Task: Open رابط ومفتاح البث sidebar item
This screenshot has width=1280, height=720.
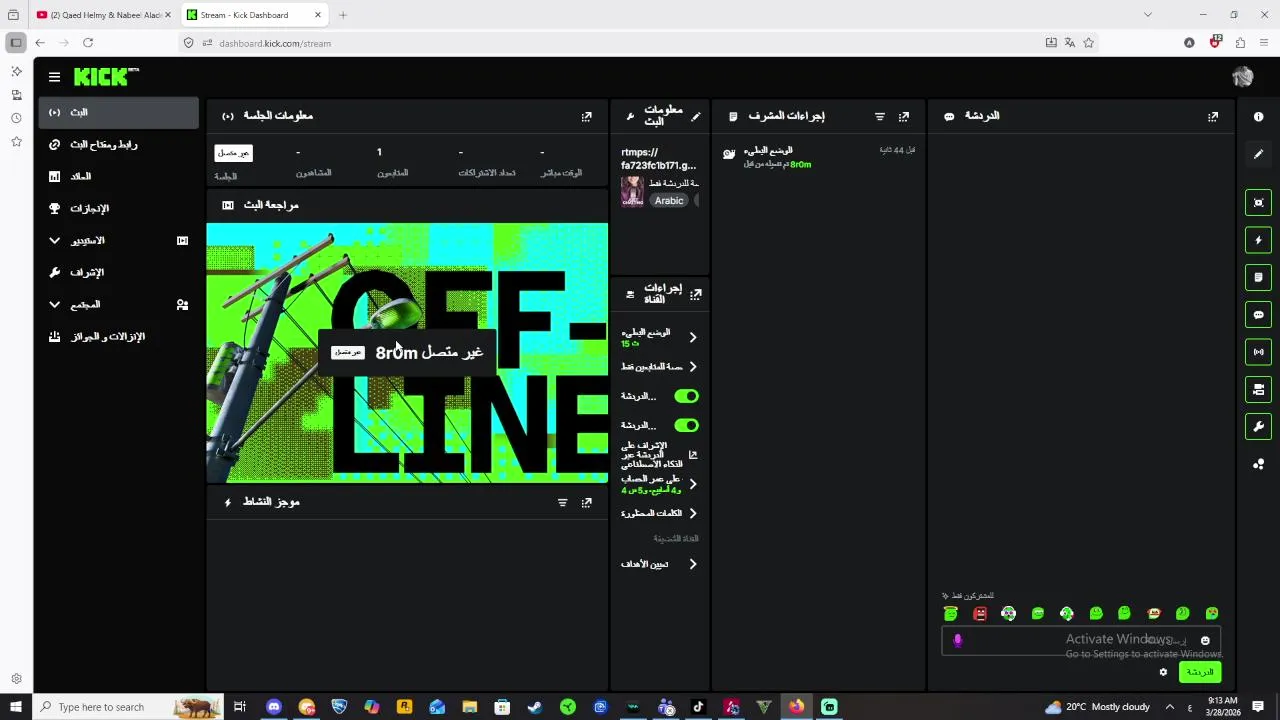Action: (119, 144)
